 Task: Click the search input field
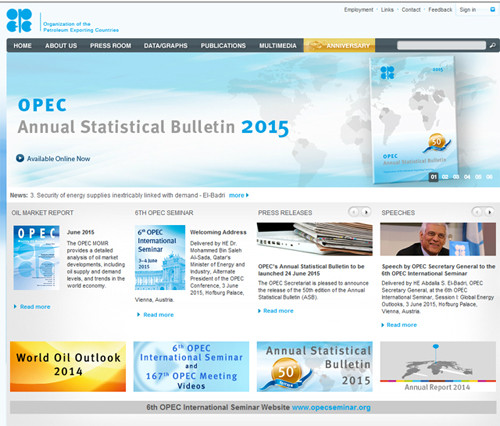pos(441,45)
